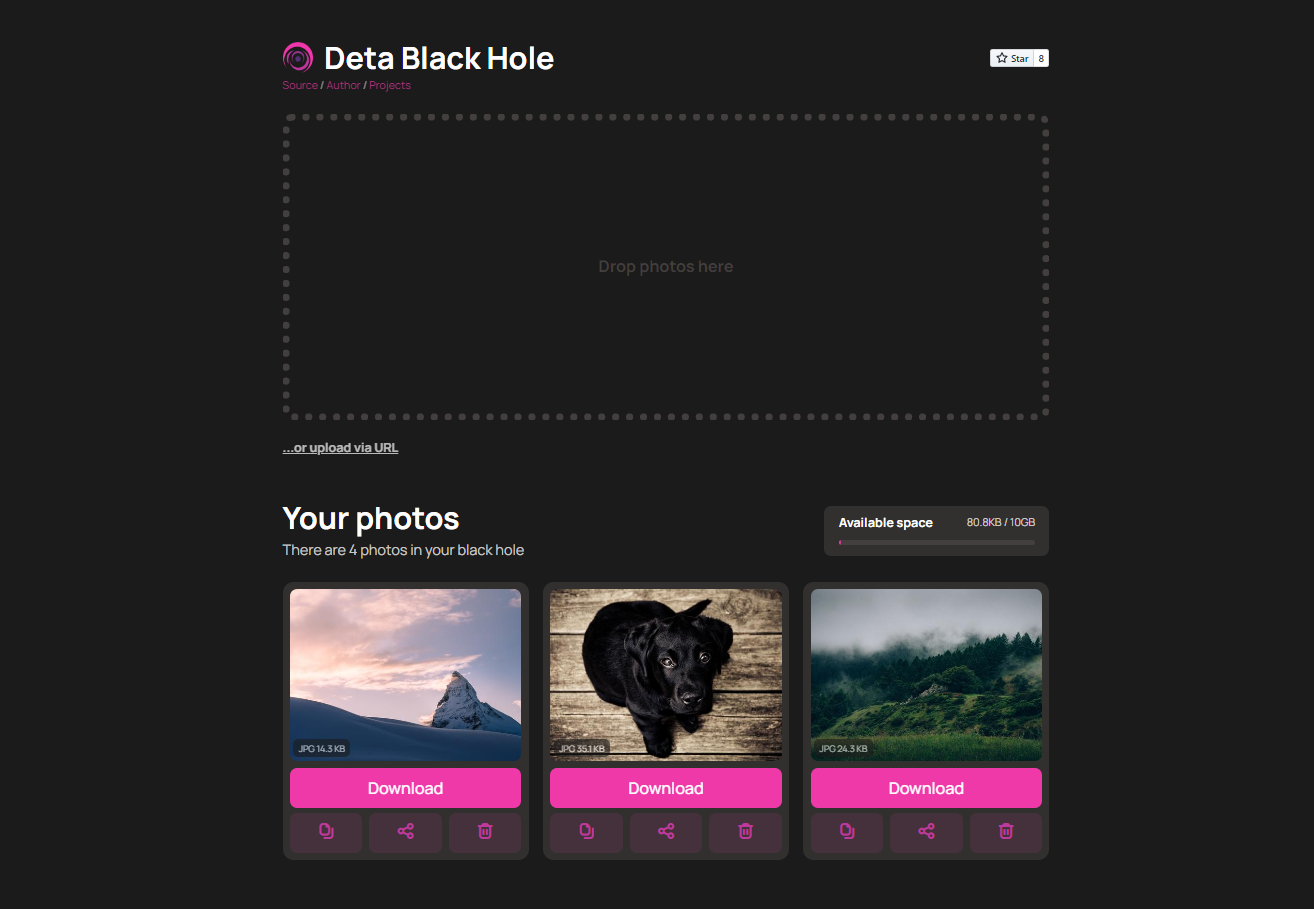Click the Drop photos here area
The height and width of the screenshot is (909, 1314).
click(x=666, y=266)
